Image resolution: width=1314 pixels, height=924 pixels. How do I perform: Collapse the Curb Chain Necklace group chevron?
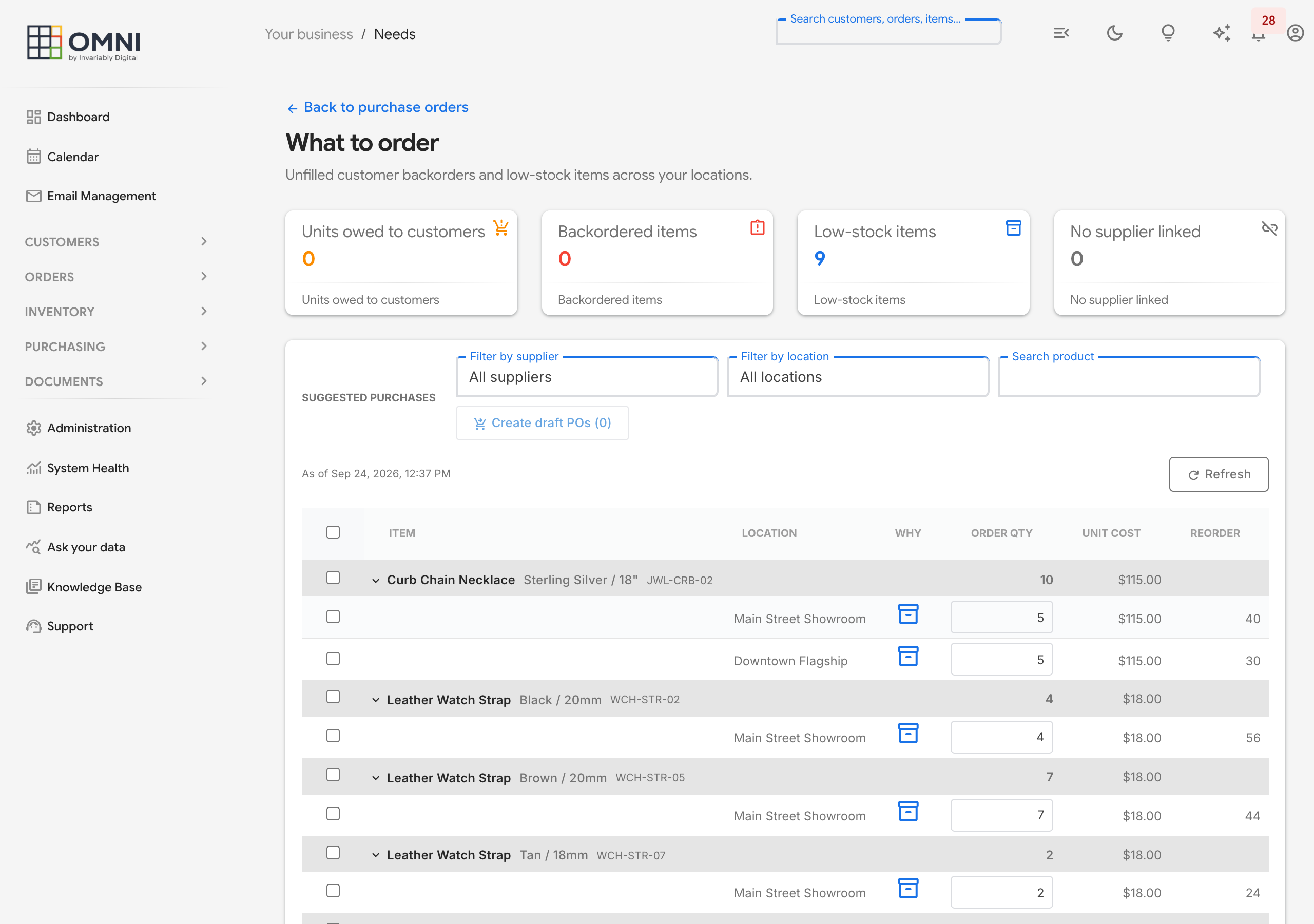click(375, 581)
